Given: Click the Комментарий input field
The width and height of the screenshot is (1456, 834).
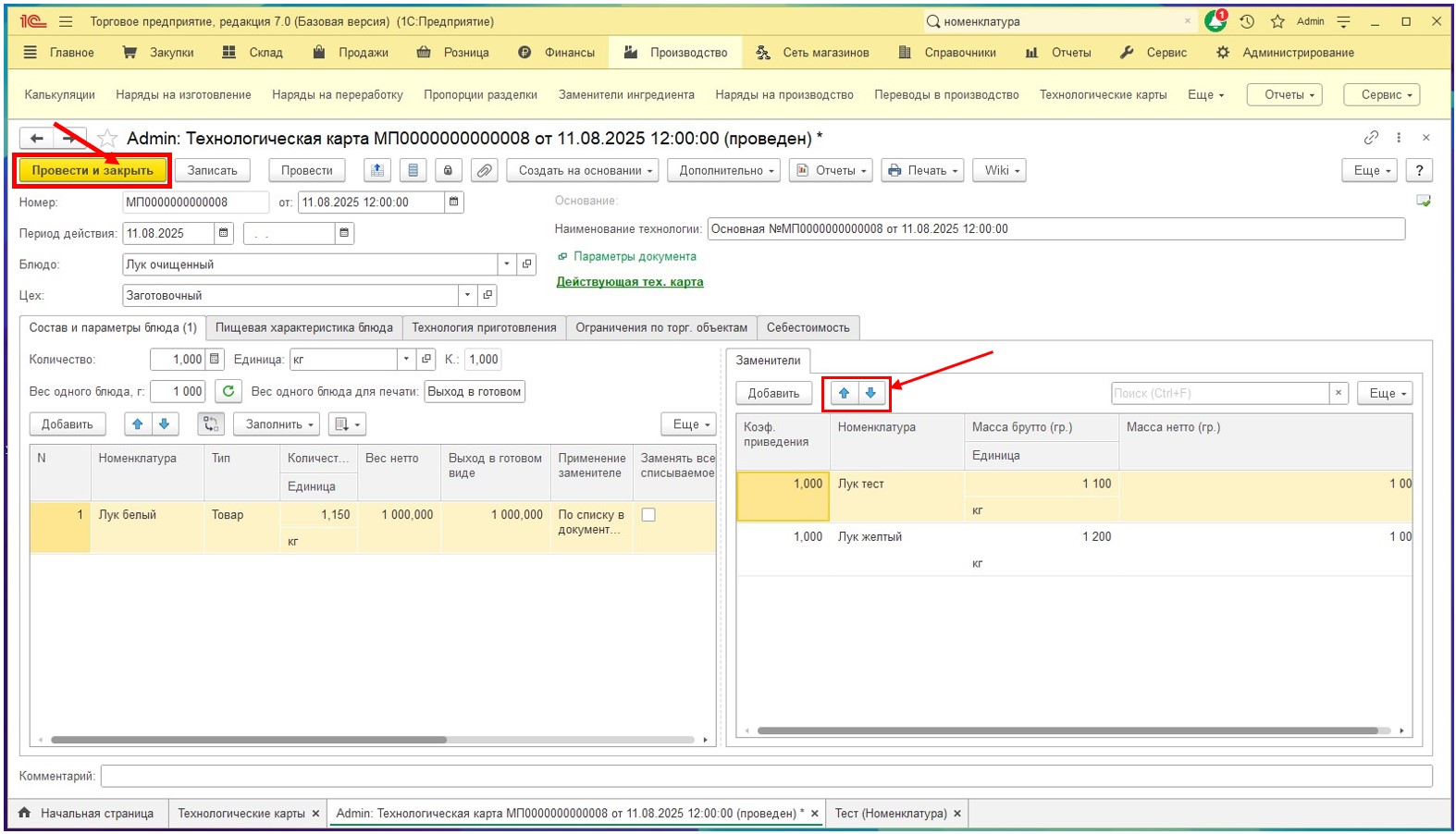Looking at the screenshot, I should click(766, 776).
